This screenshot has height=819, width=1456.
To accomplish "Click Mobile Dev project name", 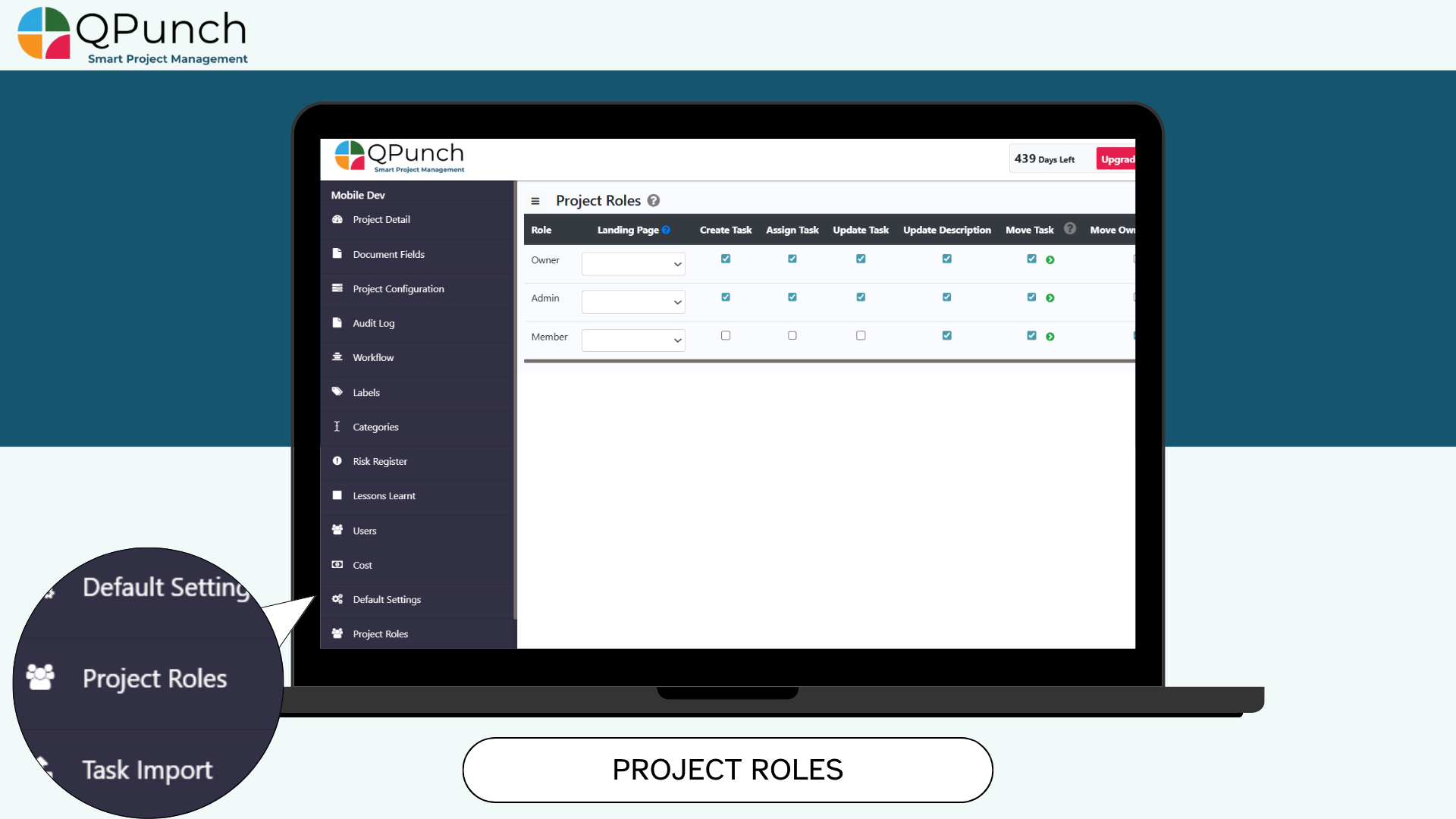I will [358, 195].
